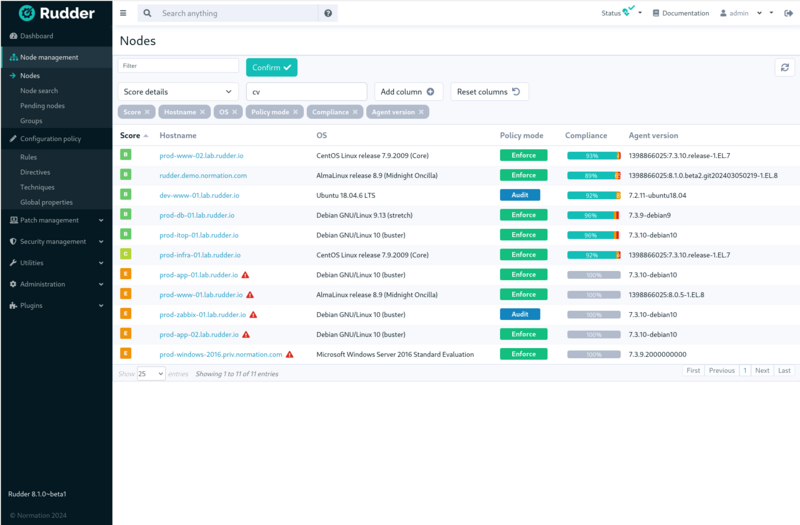This screenshot has height=525, width=800.
Task: Go to Pending nodes
Action: coord(42,106)
